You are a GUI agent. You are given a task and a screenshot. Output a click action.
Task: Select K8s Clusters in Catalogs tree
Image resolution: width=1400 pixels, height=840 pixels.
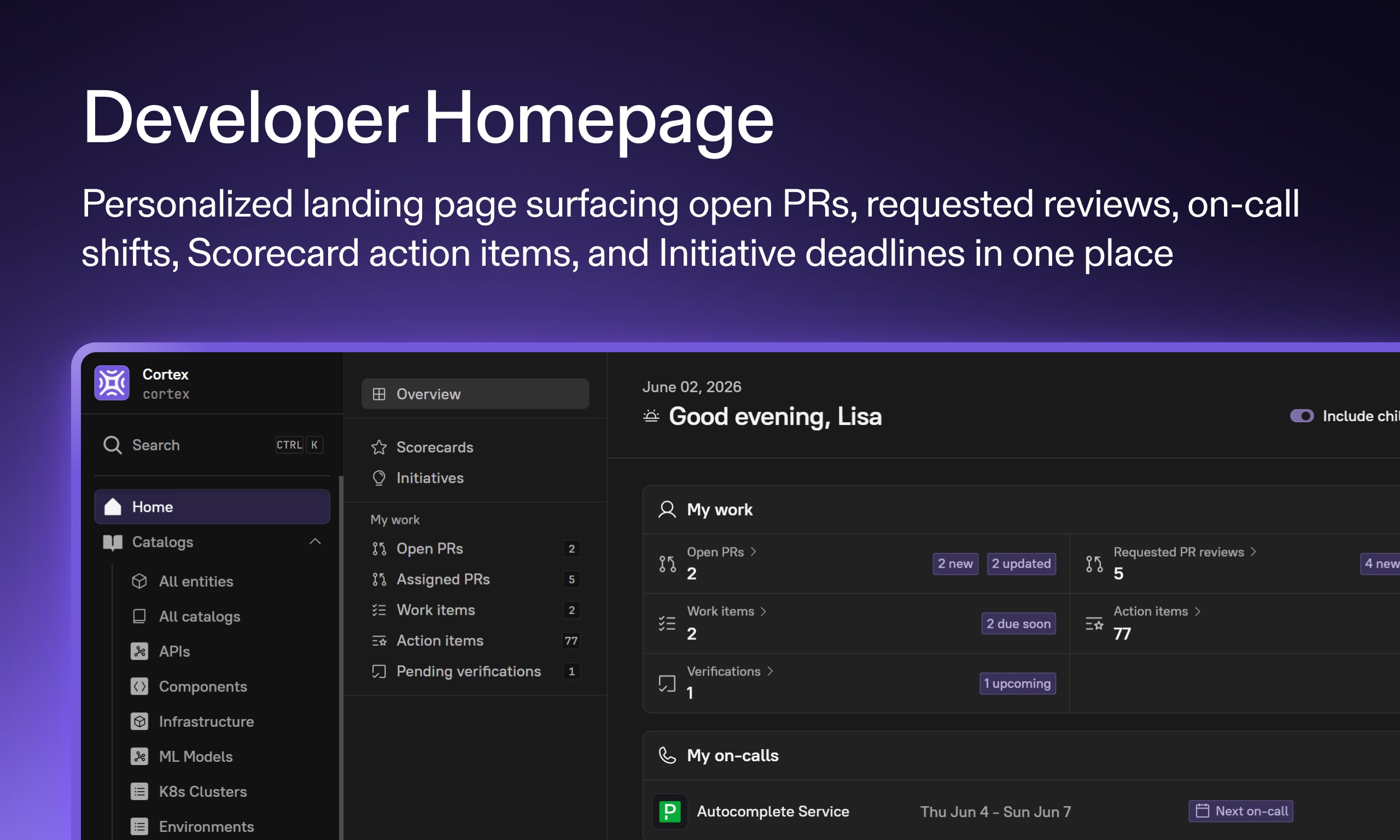tap(203, 792)
